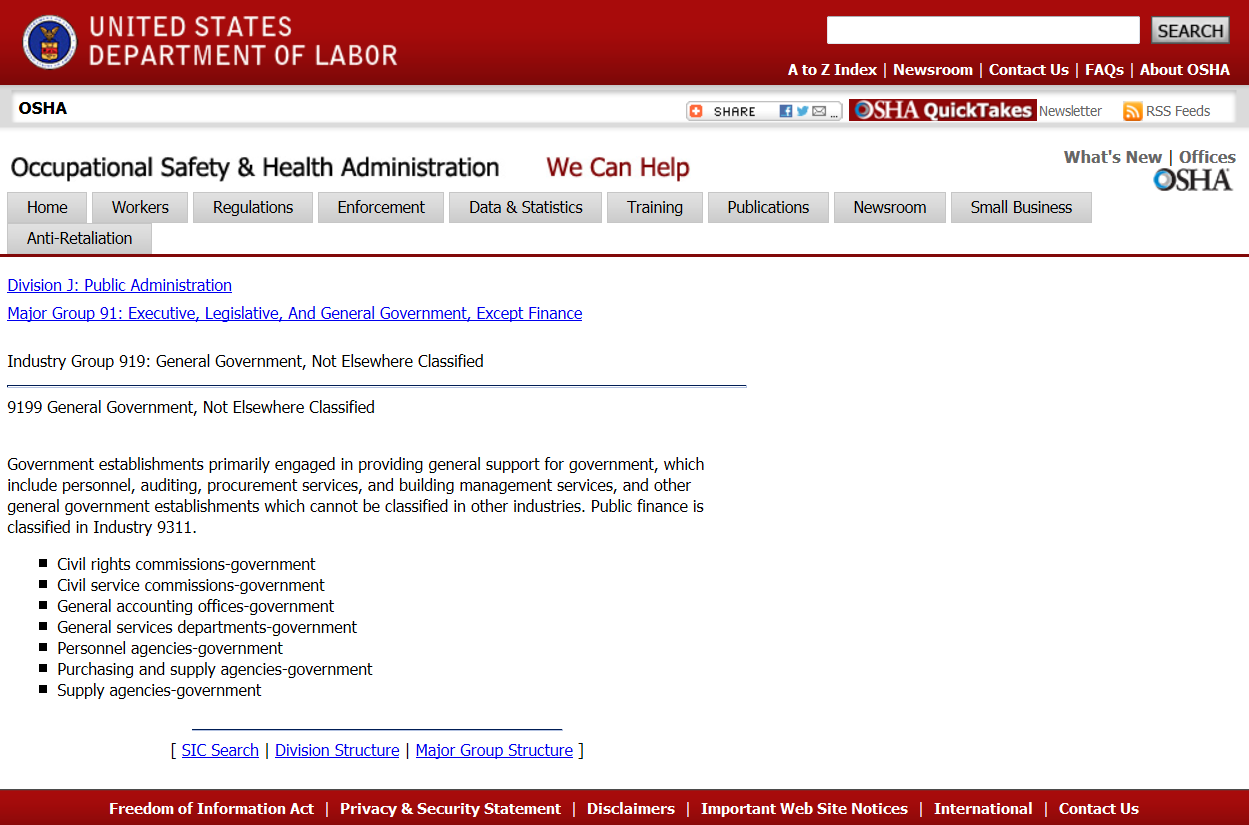Image resolution: width=1249 pixels, height=825 pixels.
Task: Open the Major Group 91 link
Action: 294,313
